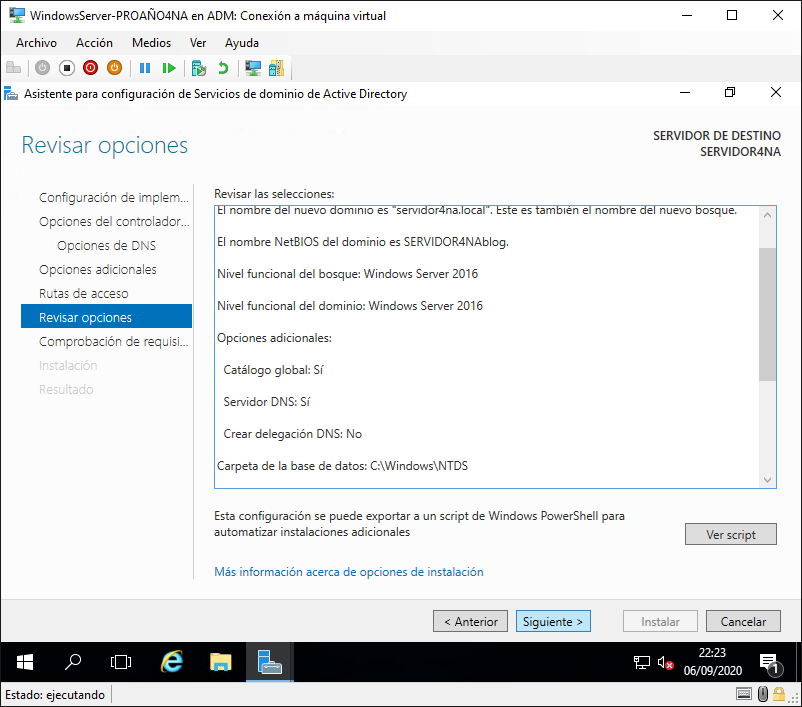802x707 pixels.
Task: Click the 'Opciones adicionales:' line in review box
Action: 274,338
